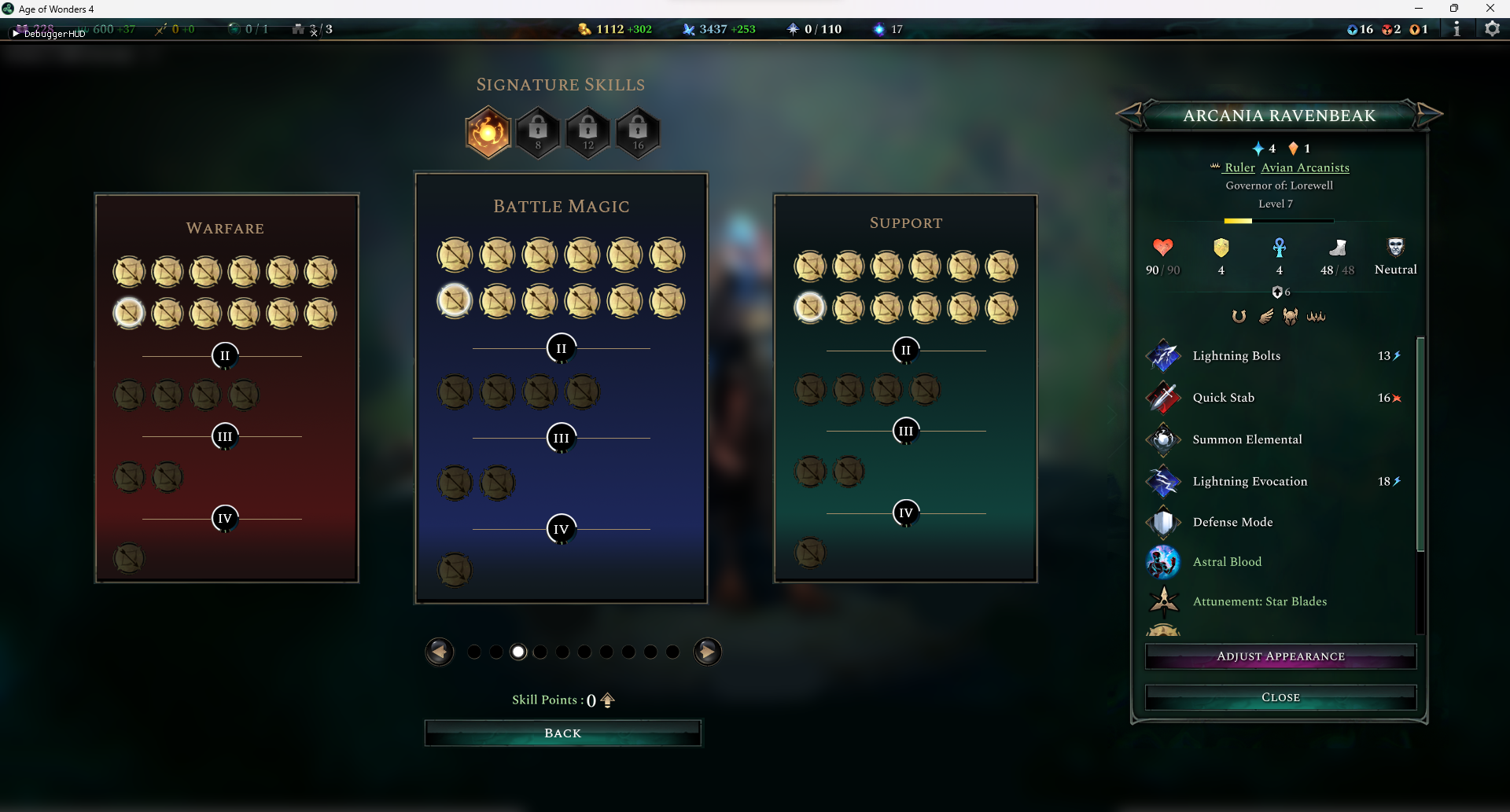Select the highlighted Support skill node

click(810, 307)
